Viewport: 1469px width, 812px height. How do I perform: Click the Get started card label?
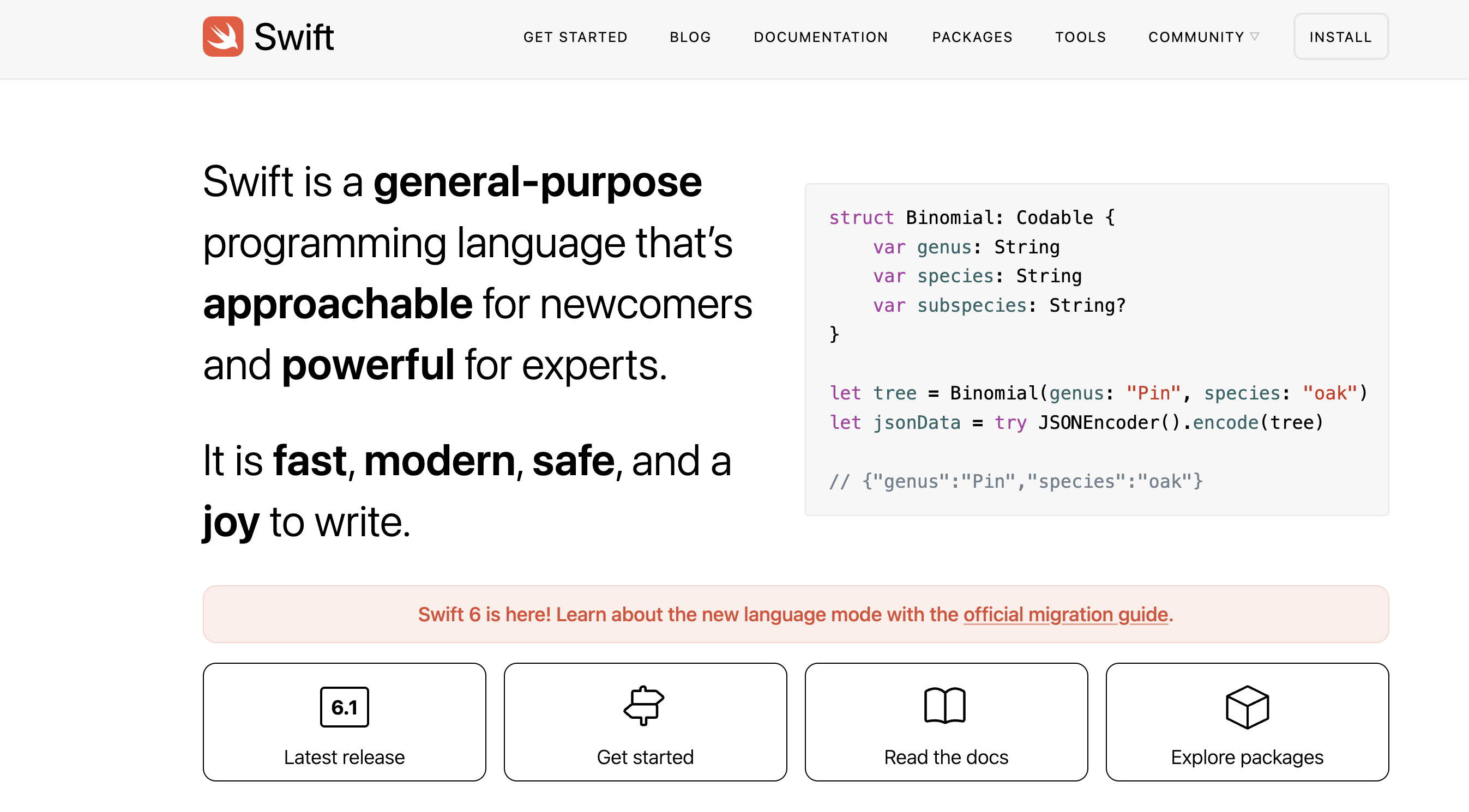coord(645,757)
